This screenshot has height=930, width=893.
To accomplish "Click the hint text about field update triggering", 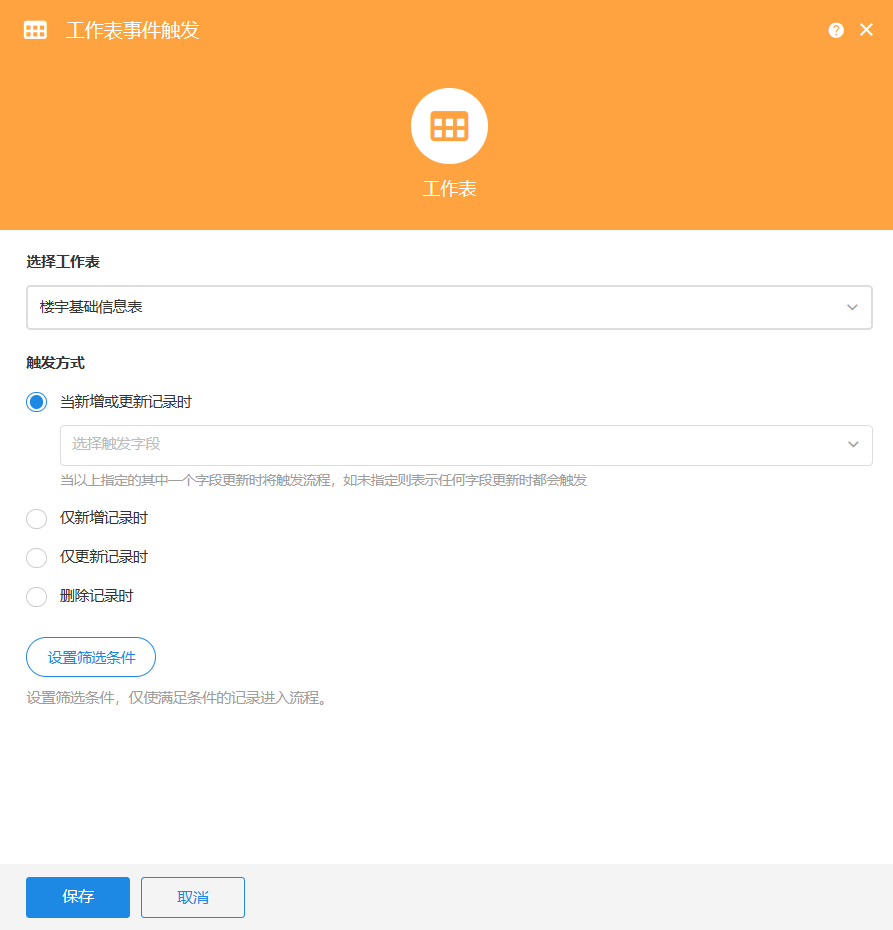I will coord(324,480).
